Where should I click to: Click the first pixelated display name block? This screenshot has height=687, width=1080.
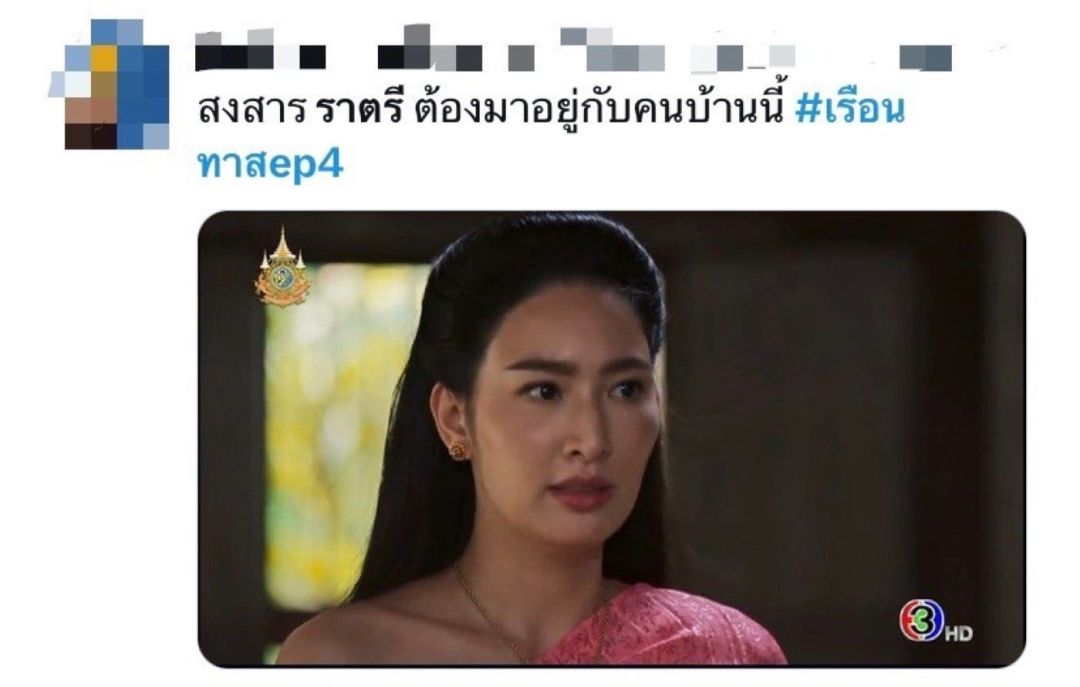coord(260,50)
